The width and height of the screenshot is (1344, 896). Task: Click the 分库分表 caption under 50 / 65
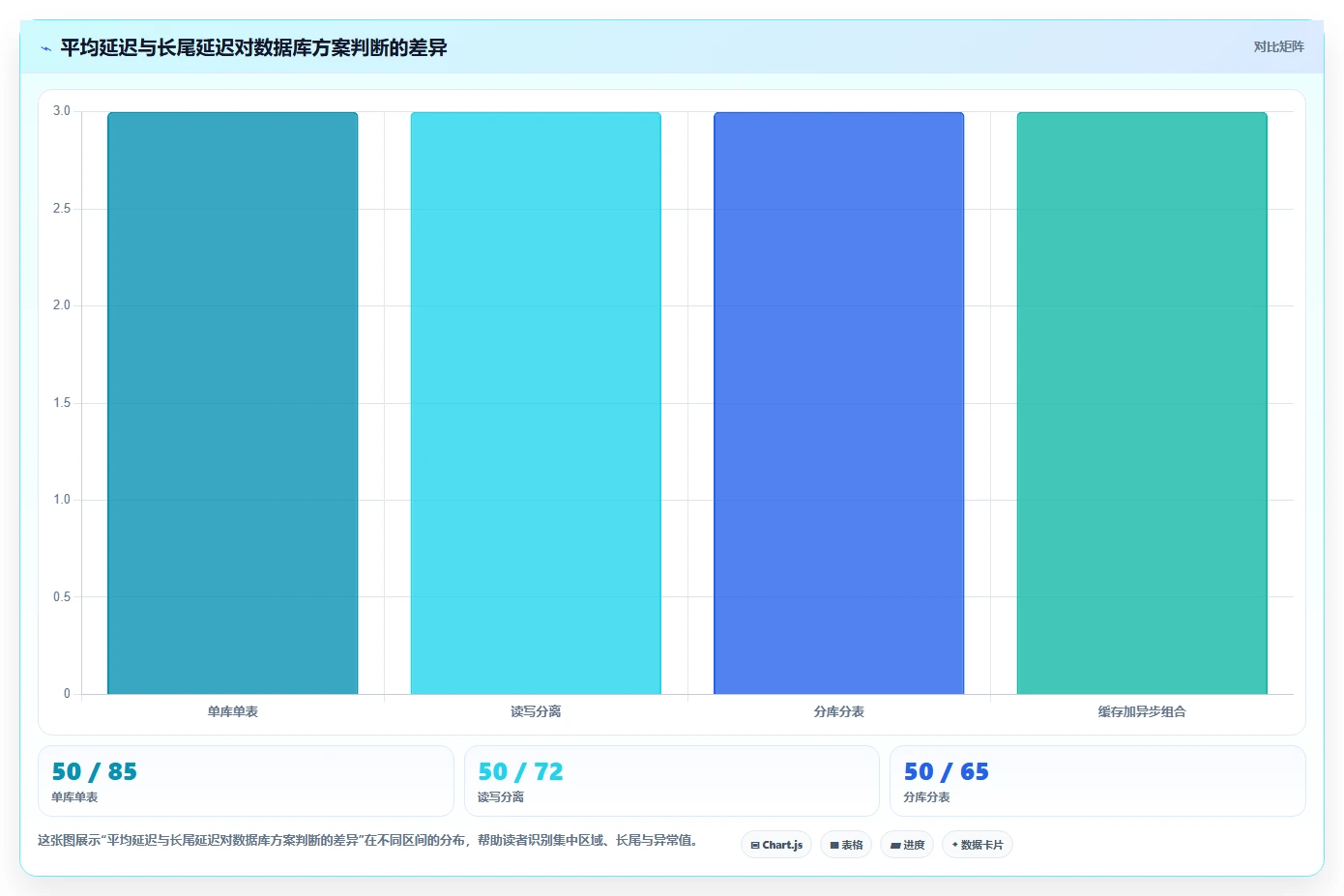click(926, 797)
